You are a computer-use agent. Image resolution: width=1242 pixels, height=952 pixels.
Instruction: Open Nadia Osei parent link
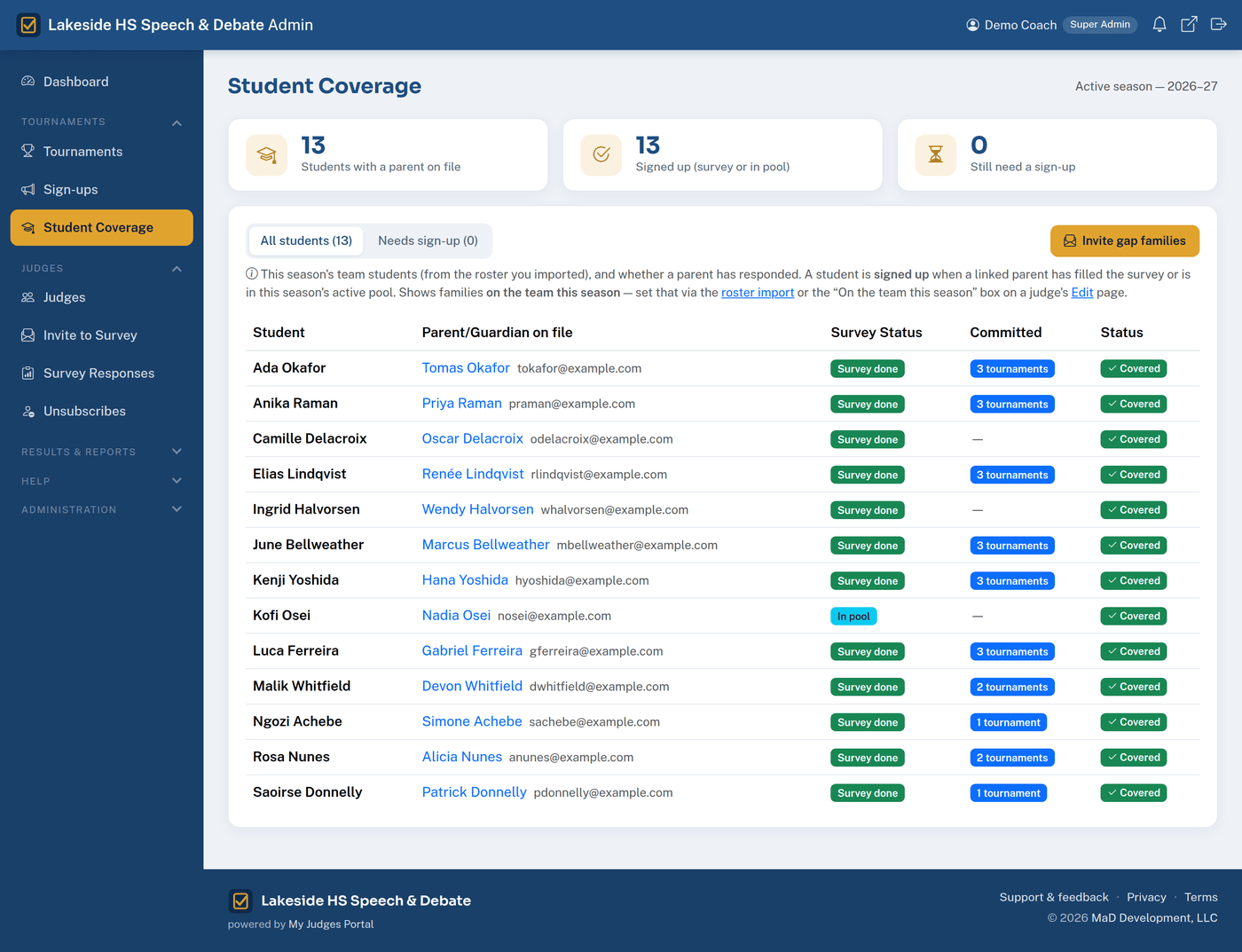point(456,616)
